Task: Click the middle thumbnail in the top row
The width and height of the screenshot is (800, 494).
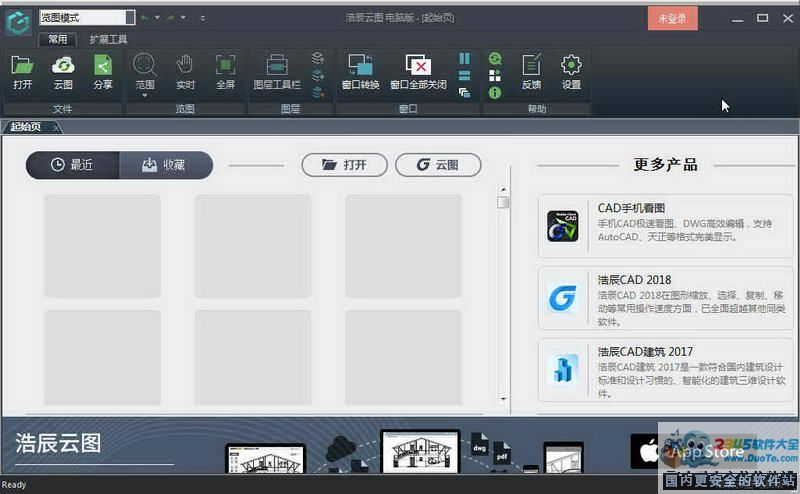Action: click(x=253, y=246)
